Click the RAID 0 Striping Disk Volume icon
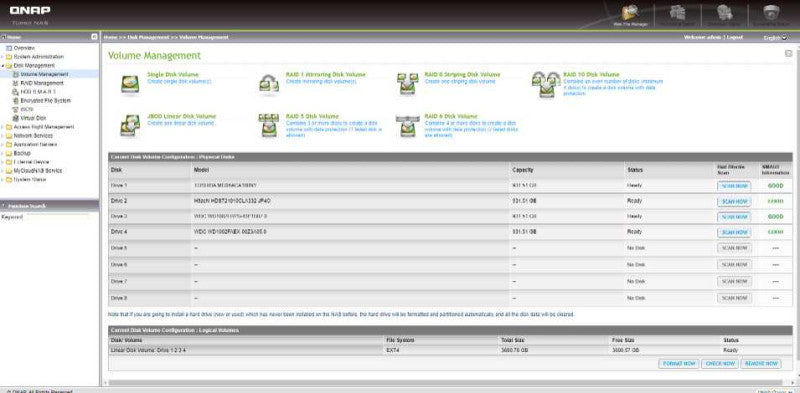Viewport: 800px width, 393px height. click(x=408, y=84)
